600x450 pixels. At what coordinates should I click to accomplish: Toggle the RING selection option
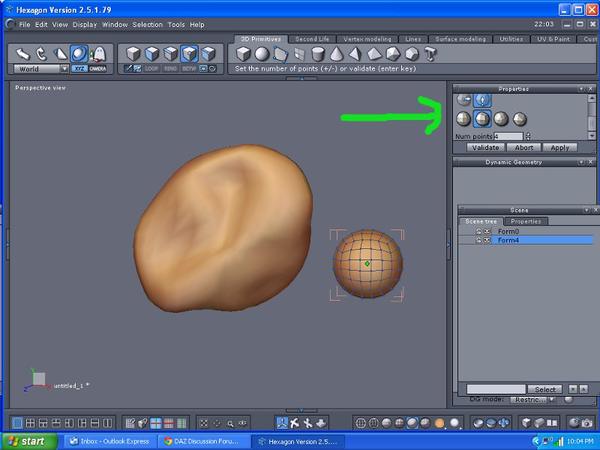171,69
